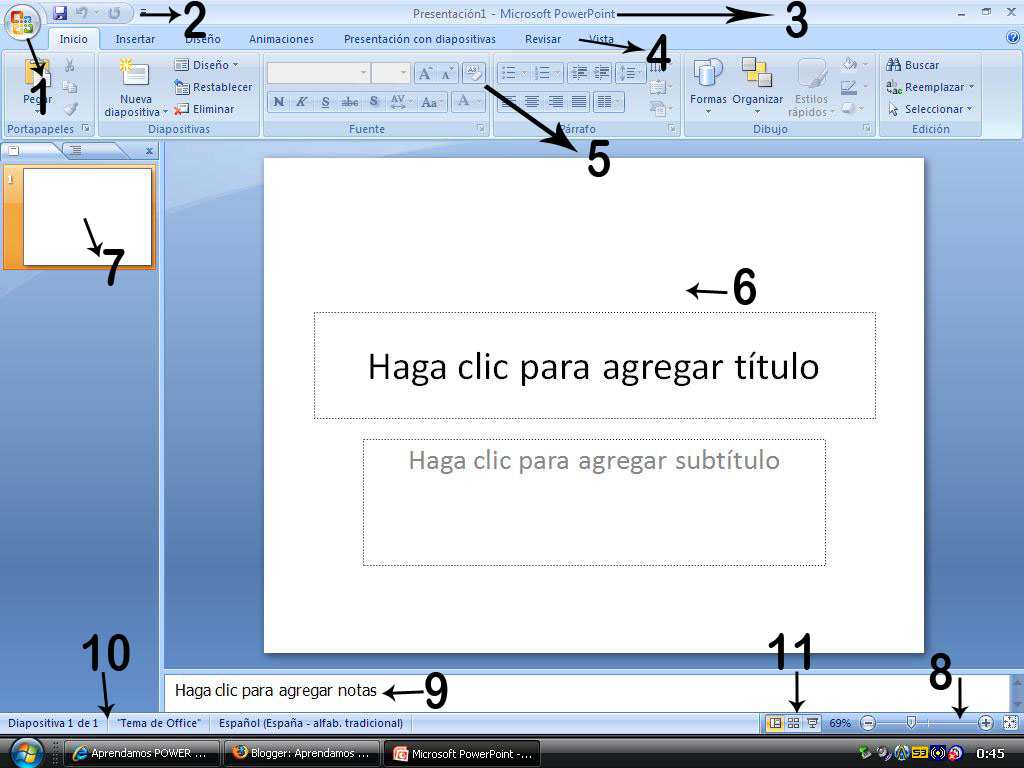Toggle underline S formatting

click(325, 102)
